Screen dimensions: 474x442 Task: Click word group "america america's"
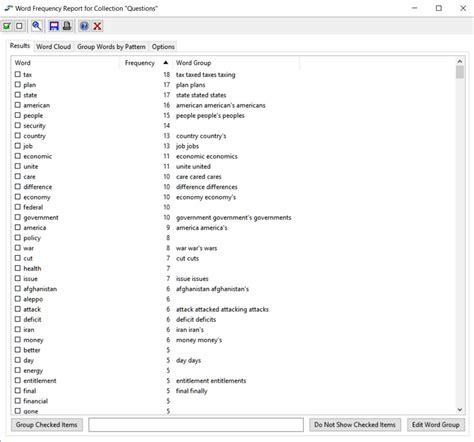pos(201,228)
